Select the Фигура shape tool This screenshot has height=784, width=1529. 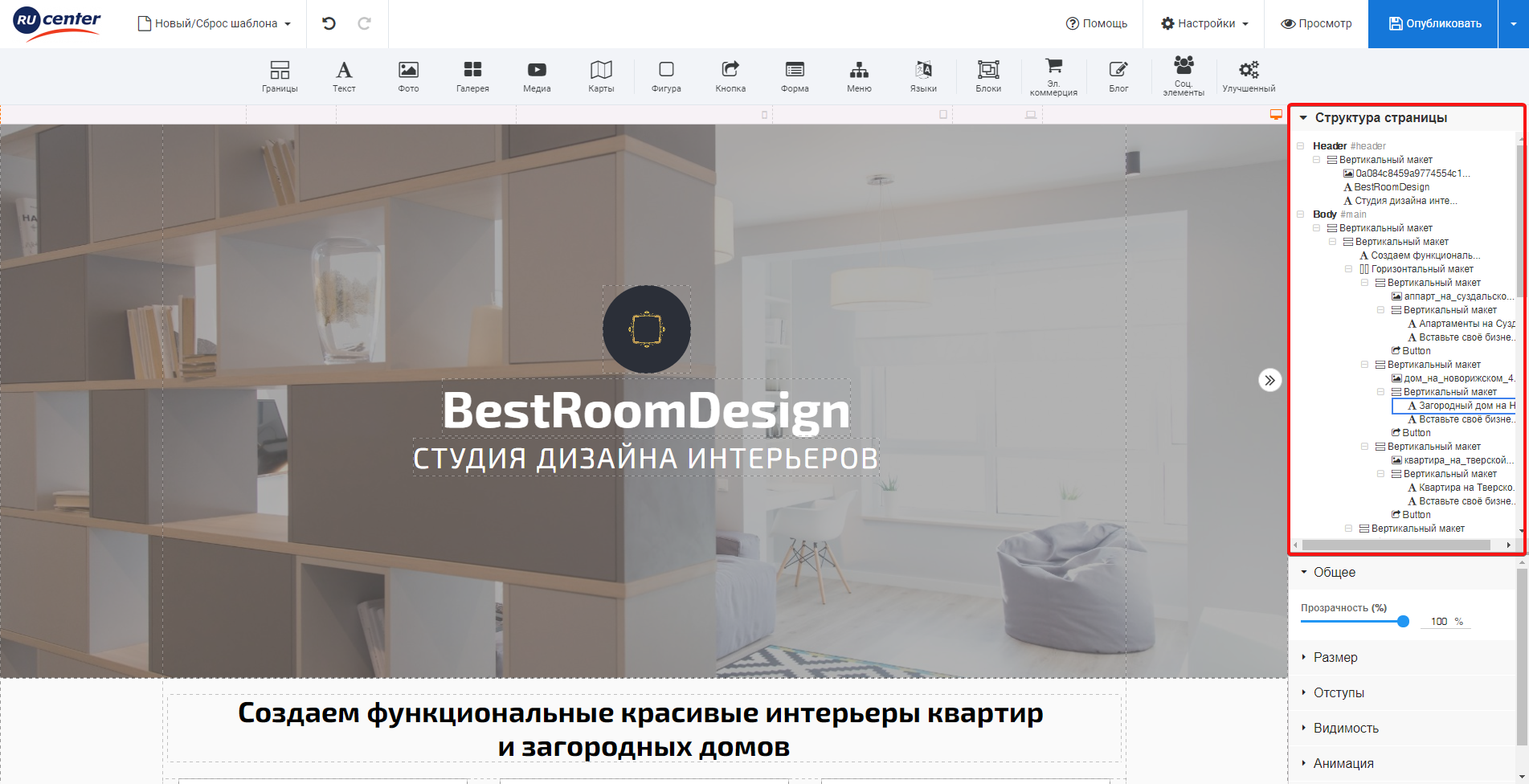(666, 77)
